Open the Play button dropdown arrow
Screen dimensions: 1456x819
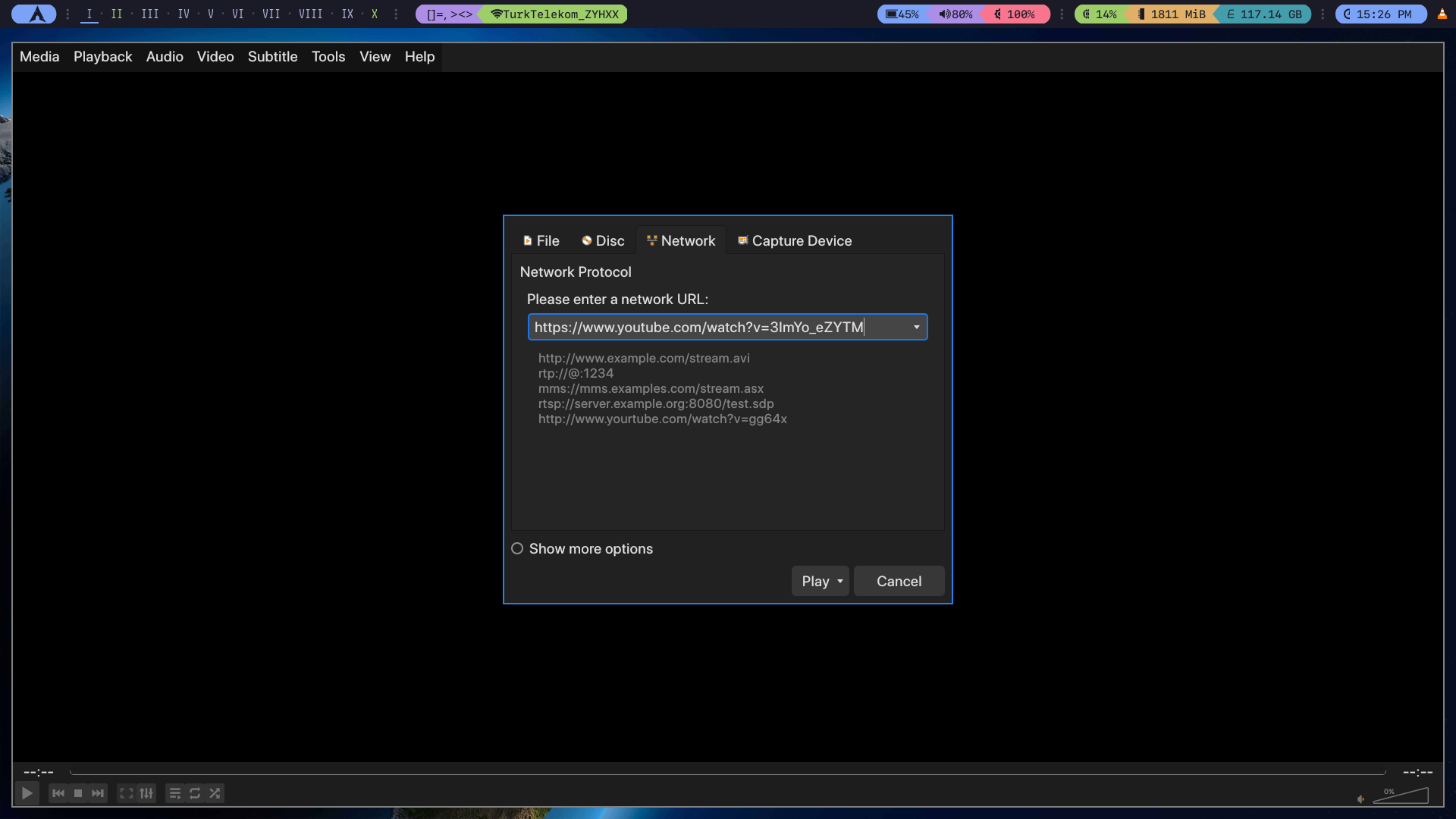click(x=840, y=581)
